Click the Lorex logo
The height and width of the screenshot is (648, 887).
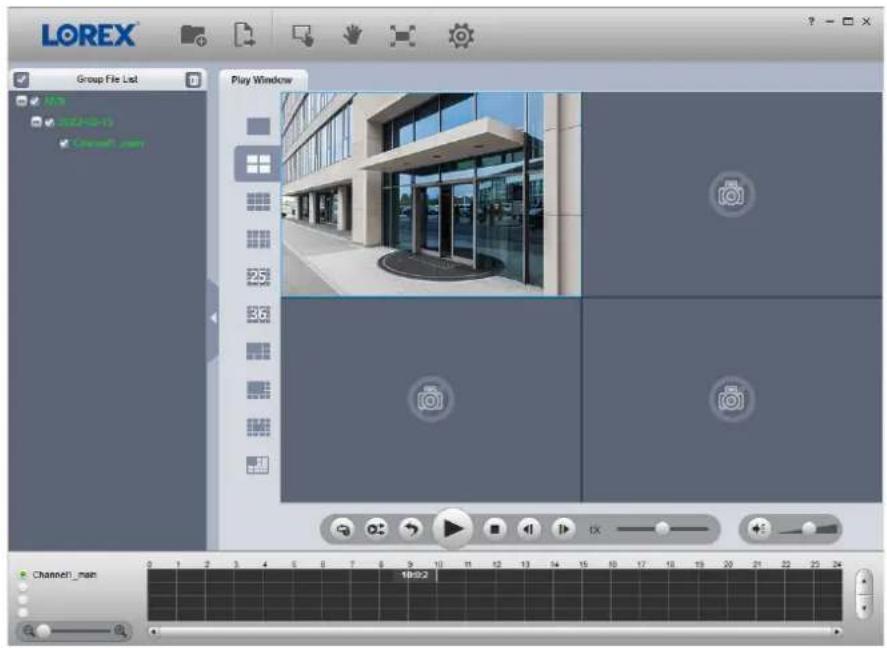89,35
